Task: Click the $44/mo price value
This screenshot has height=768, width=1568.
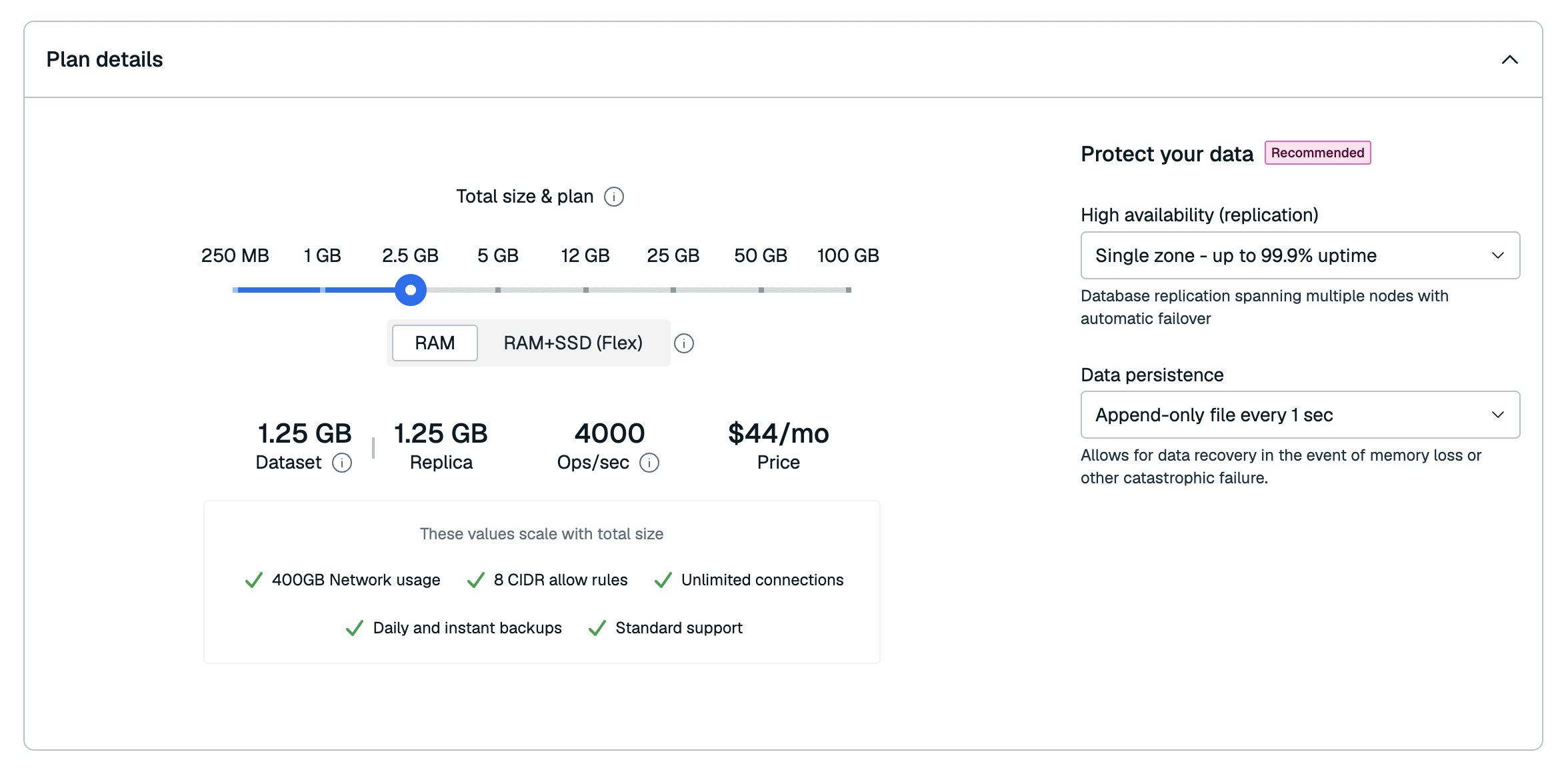Action: tap(779, 433)
